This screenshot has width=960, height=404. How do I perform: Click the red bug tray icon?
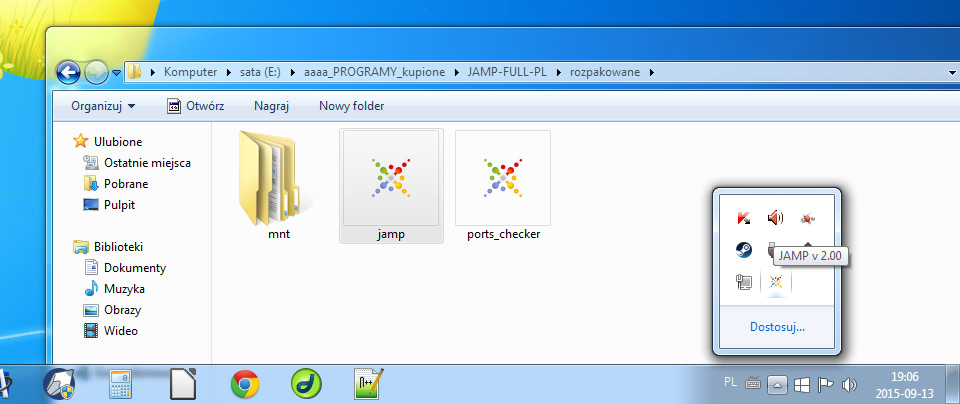(x=808, y=217)
